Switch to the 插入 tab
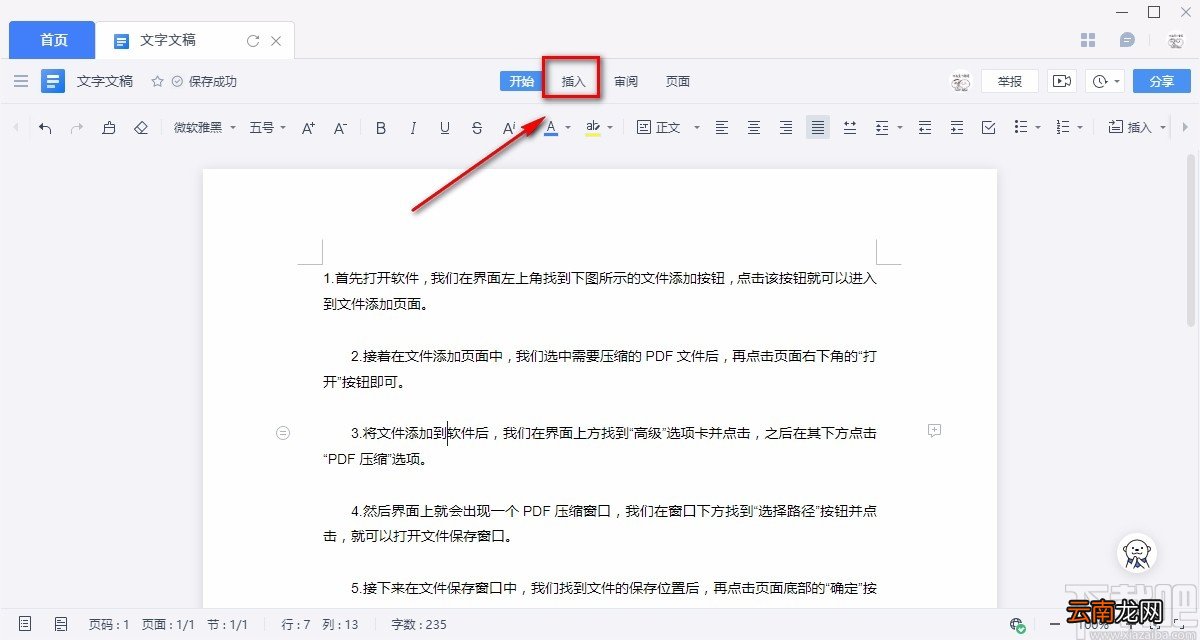The image size is (1200, 640). pos(573,81)
